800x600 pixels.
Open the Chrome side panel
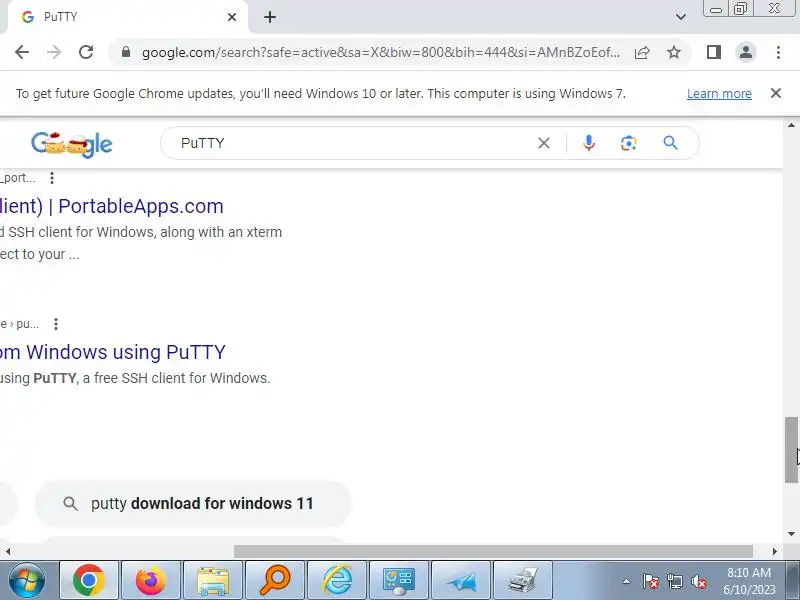(714, 52)
